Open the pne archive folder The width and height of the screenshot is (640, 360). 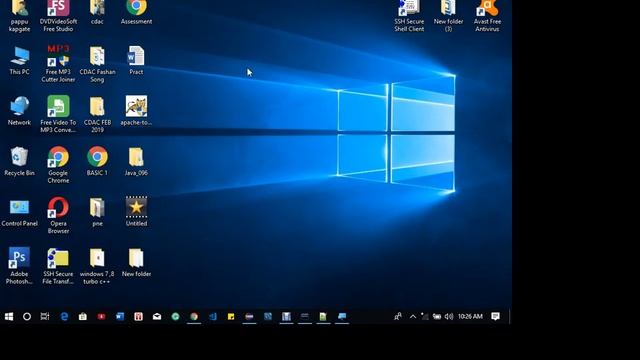[x=97, y=212]
